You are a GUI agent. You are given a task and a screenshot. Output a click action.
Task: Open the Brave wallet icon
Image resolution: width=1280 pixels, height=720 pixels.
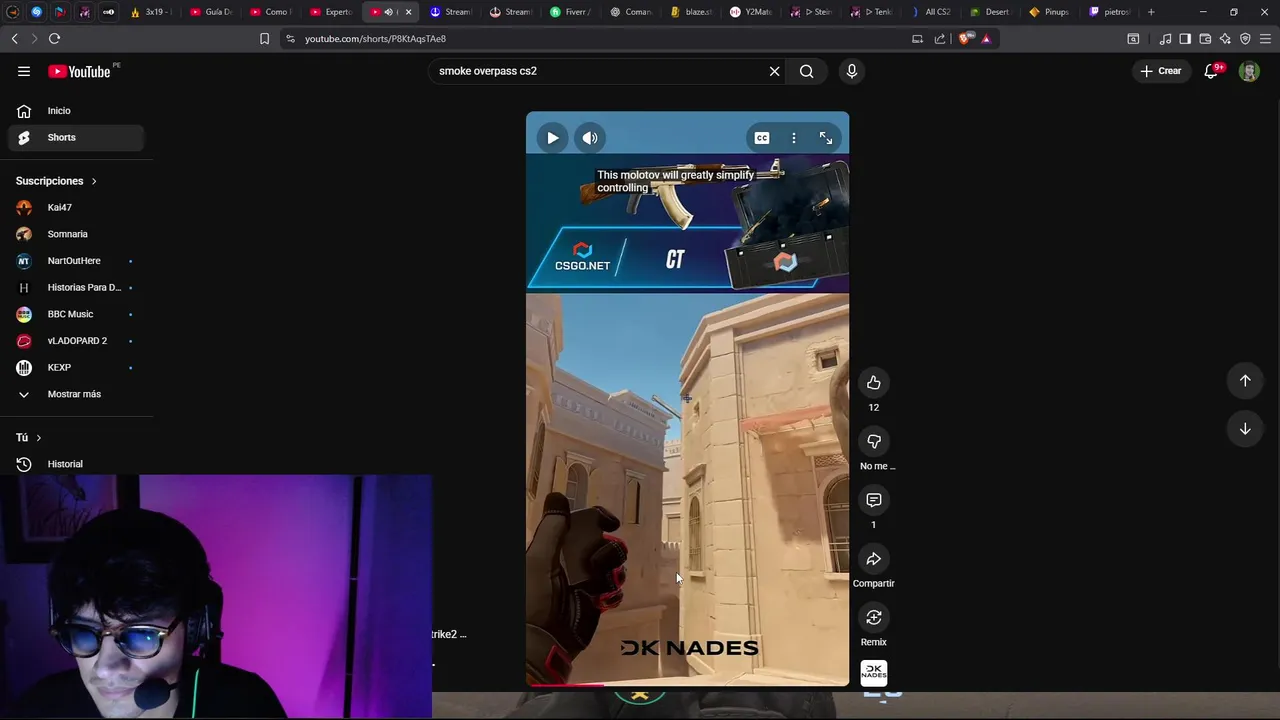1205,39
